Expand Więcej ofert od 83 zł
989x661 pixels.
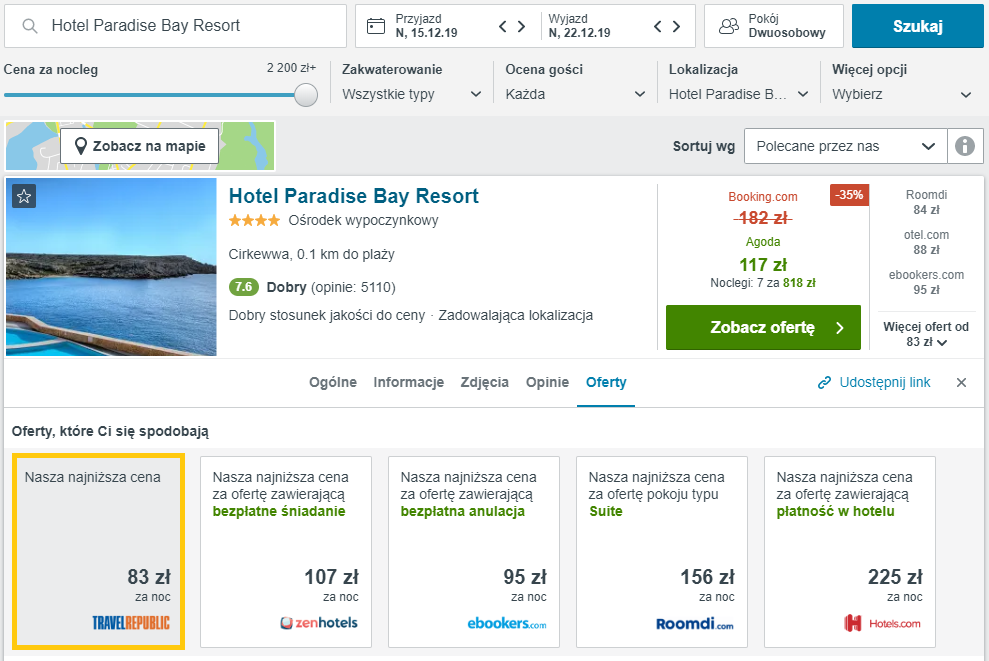925,334
